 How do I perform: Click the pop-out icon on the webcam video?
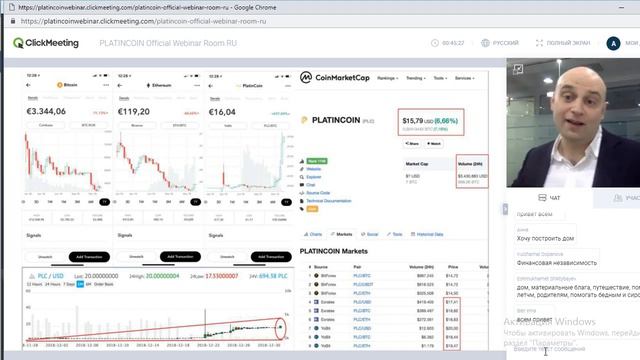click(518, 69)
